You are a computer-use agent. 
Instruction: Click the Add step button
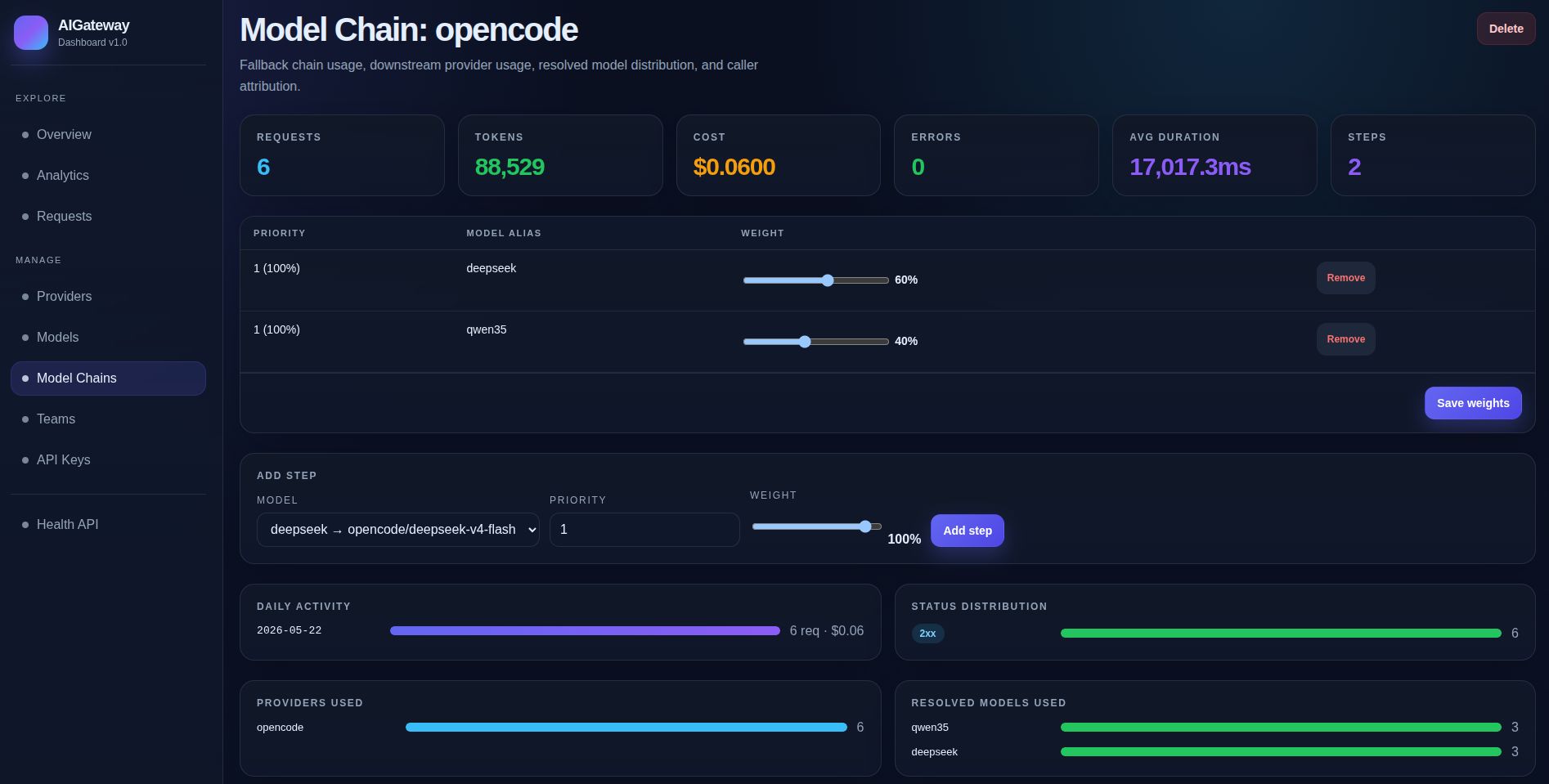[968, 531]
